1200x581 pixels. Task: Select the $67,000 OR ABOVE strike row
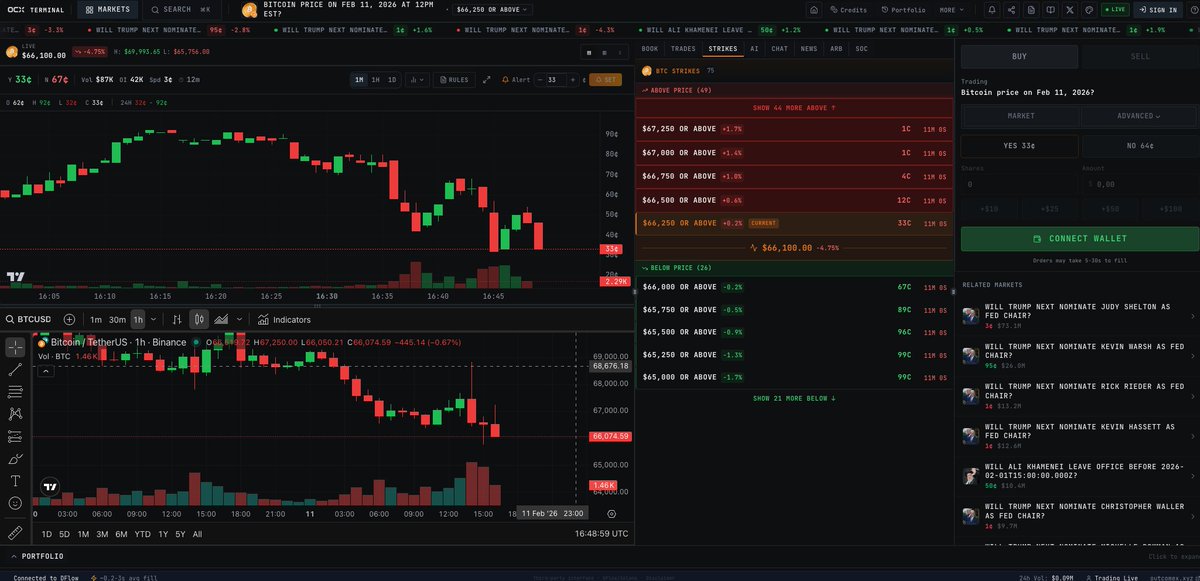(795, 153)
